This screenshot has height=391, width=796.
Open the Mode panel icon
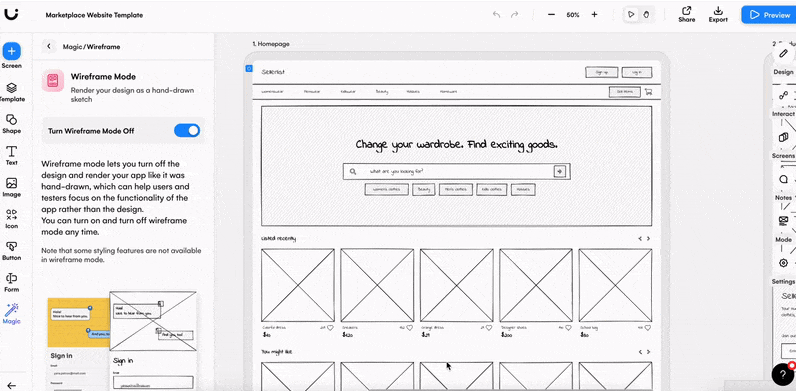coord(784,221)
